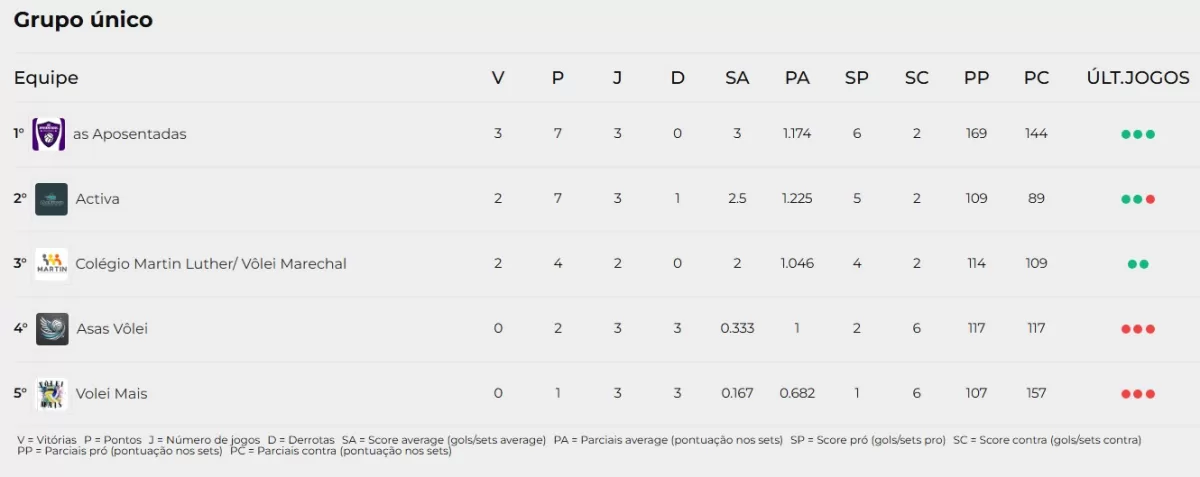Click the Asas Vôlei team logo
The height and width of the screenshot is (477, 1200).
point(52,329)
